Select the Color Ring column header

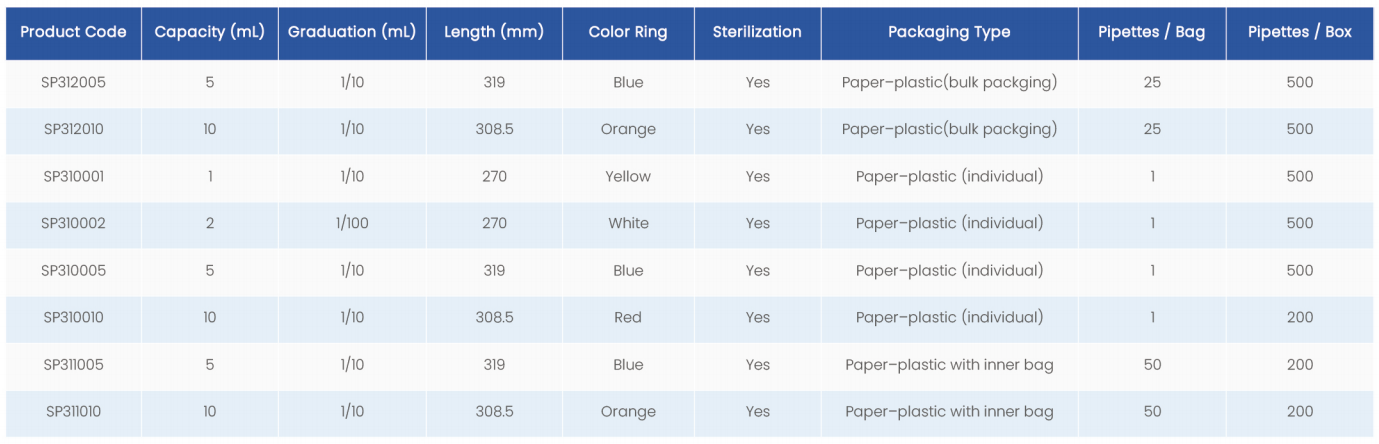pyautogui.click(x=628, y=32)
